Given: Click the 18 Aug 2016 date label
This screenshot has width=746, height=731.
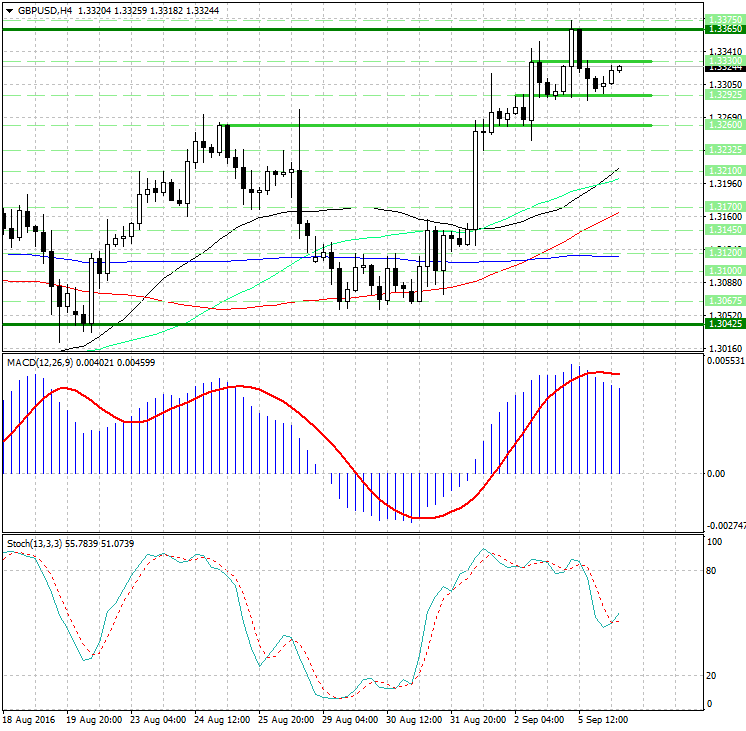Looking at the screenshot, I should [30, 719].
